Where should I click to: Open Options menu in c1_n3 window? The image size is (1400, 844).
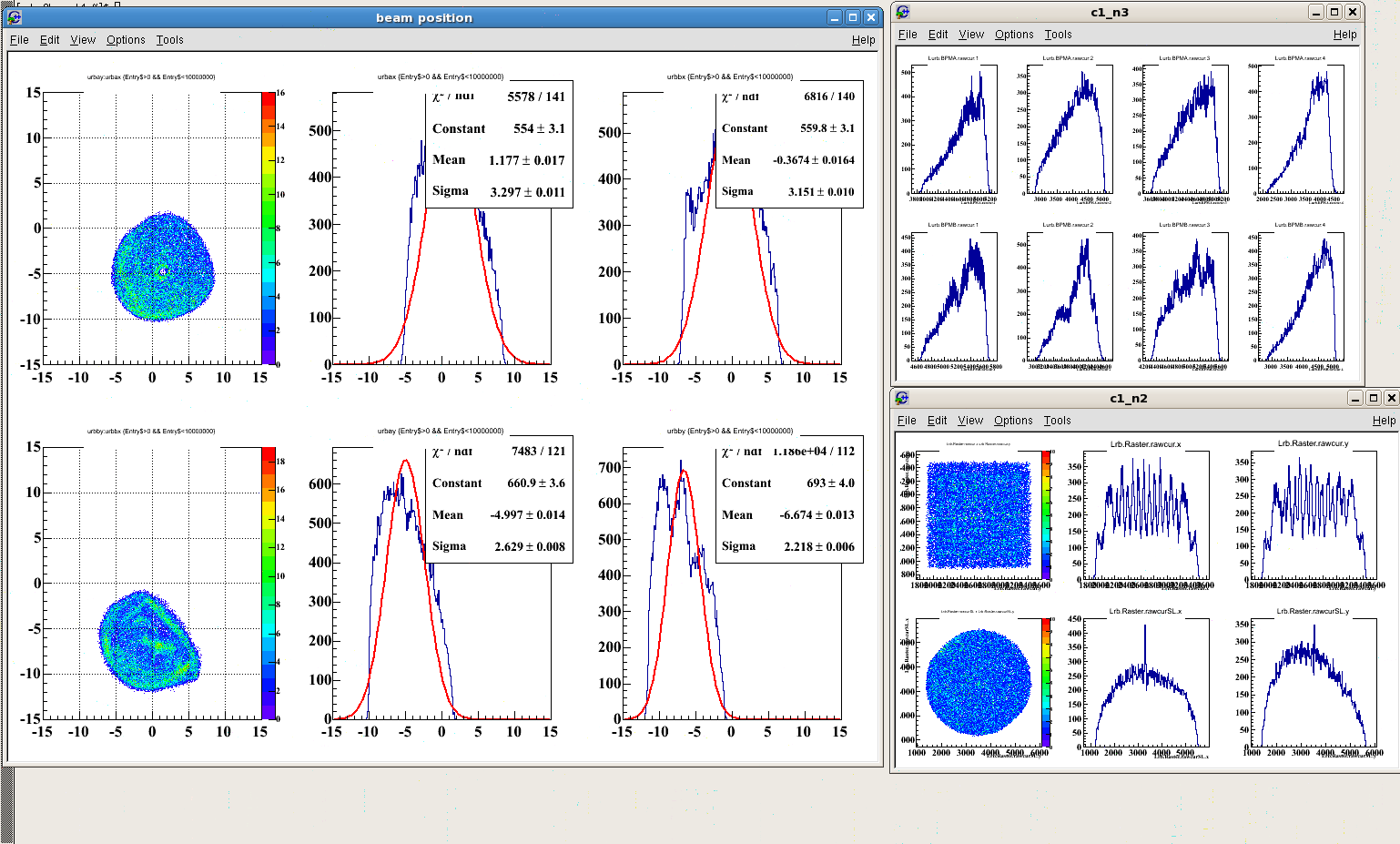pos(1014,35)
